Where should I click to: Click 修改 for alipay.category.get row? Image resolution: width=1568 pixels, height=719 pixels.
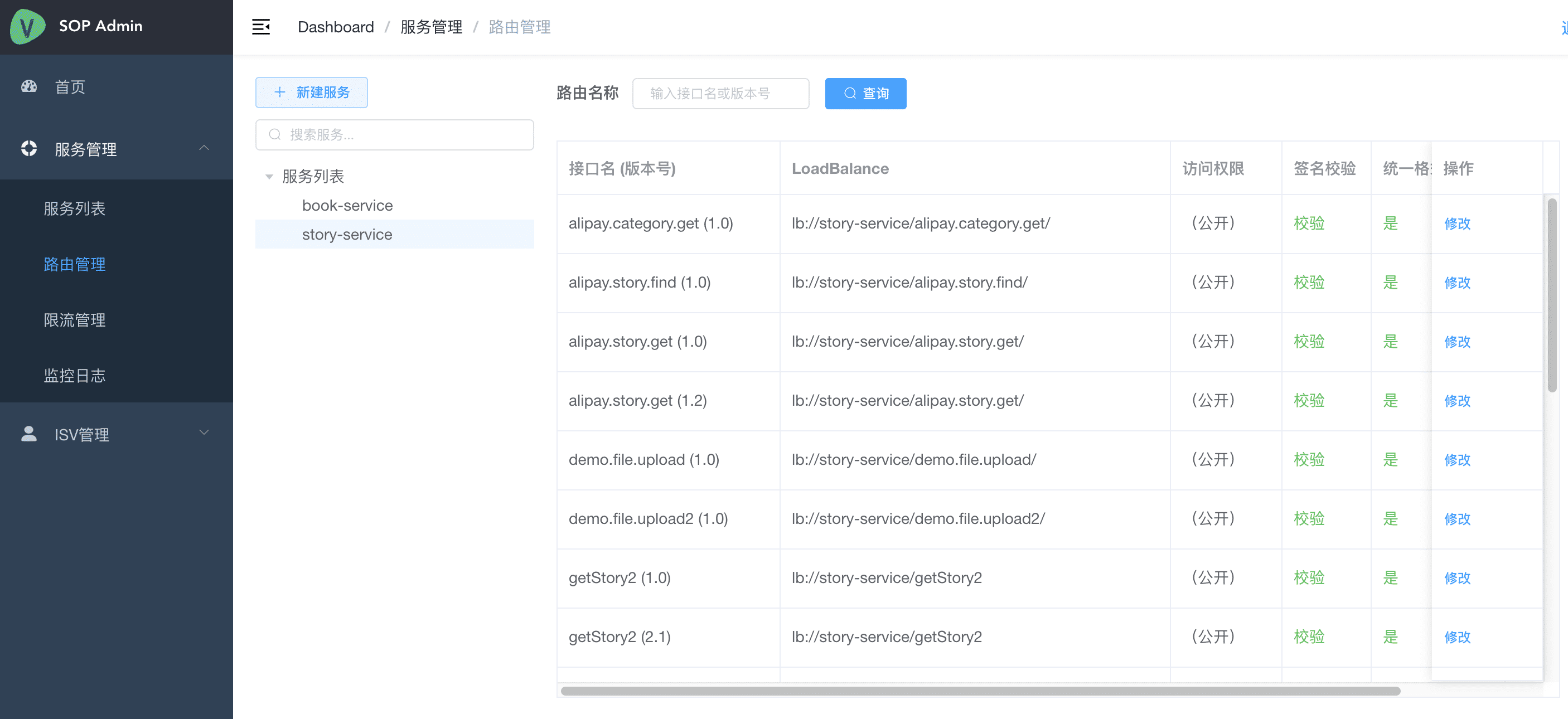tap(1456, 224)
